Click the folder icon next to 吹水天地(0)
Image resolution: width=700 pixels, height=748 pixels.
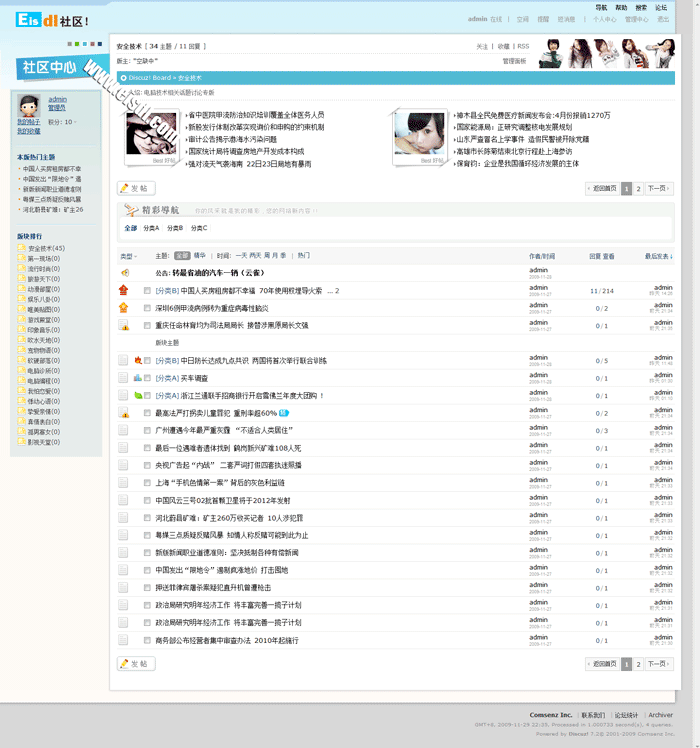(21, 340)
